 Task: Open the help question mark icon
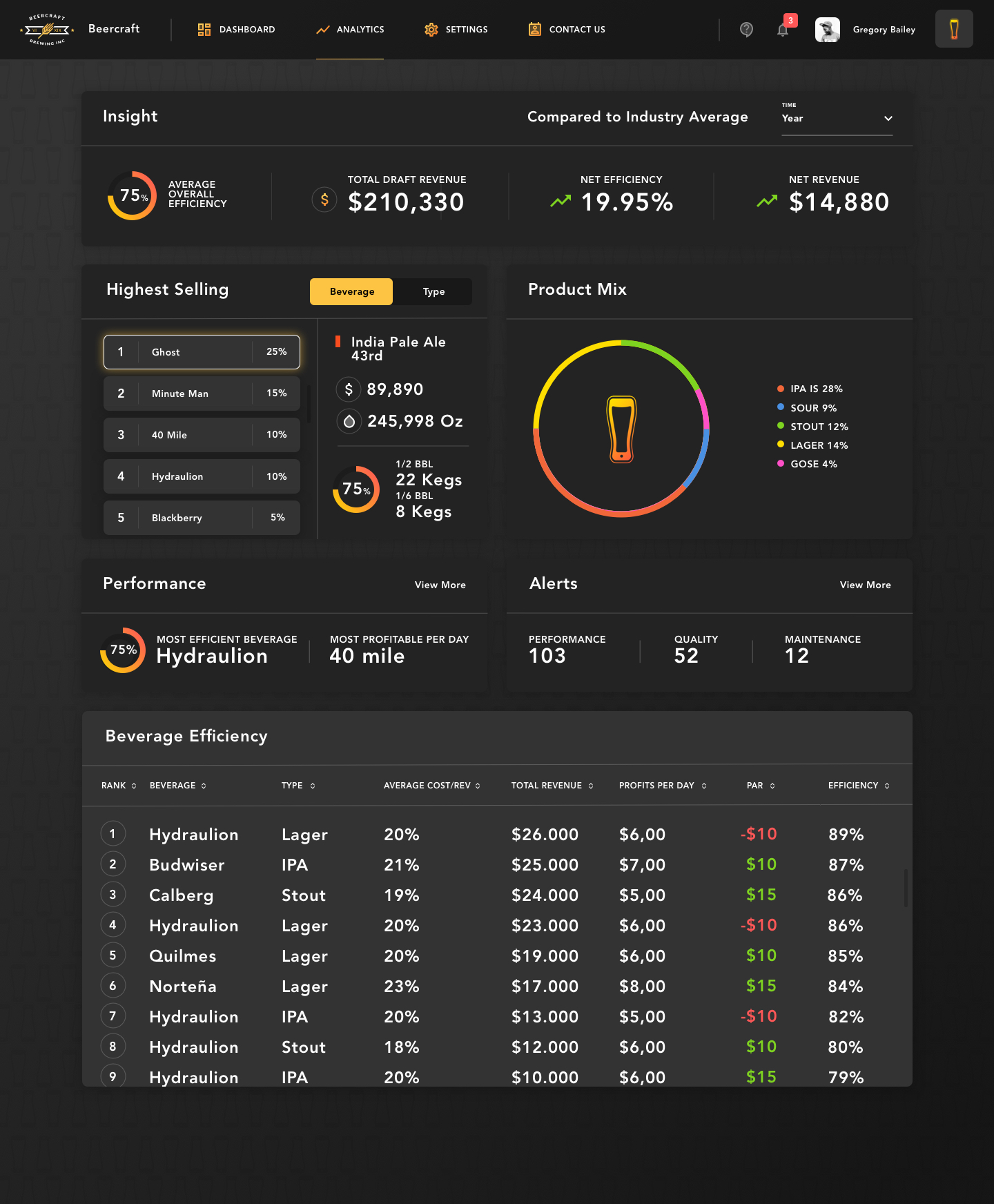click(746, 30)
